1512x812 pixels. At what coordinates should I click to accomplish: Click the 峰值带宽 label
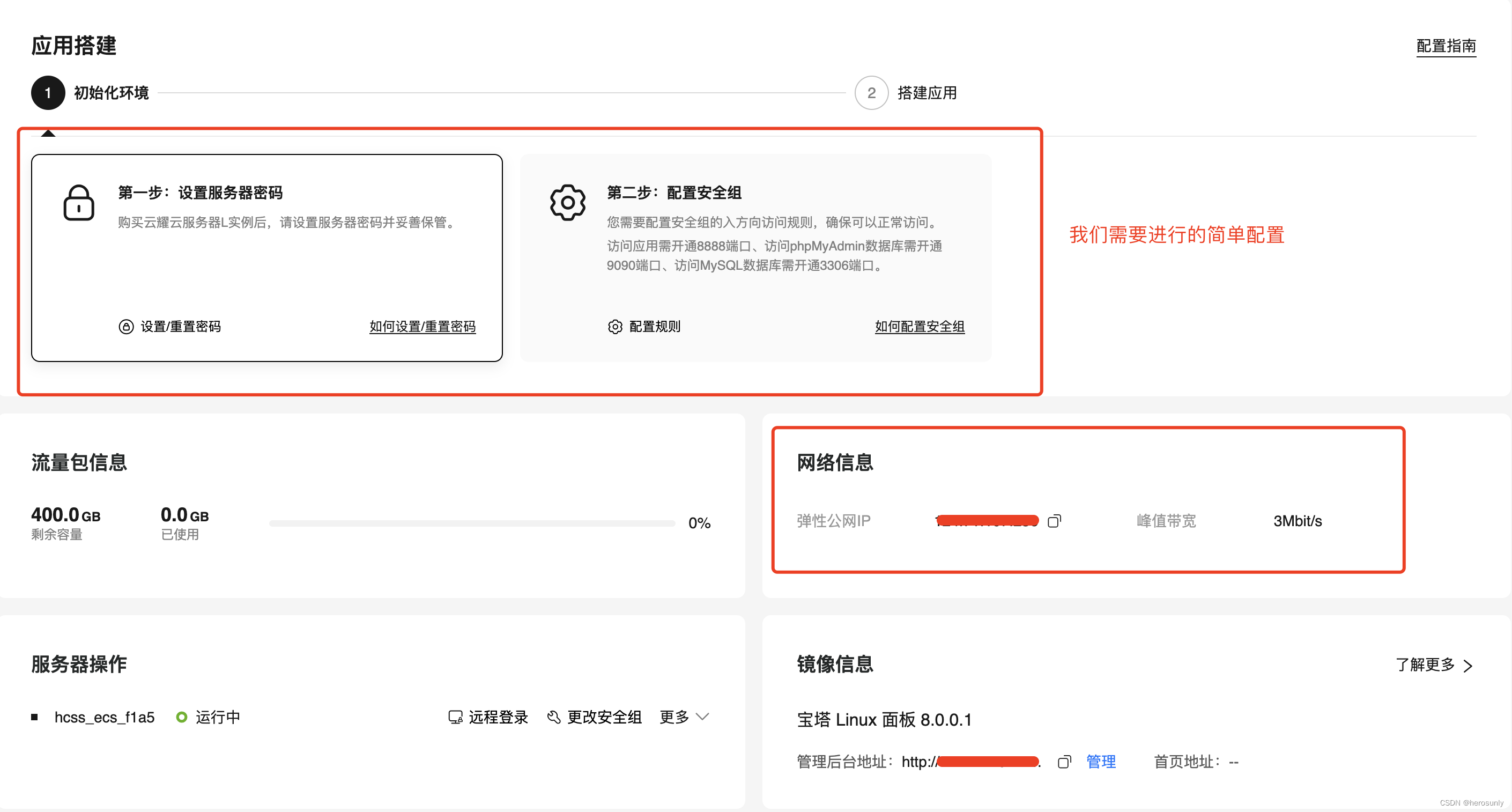1166,521
